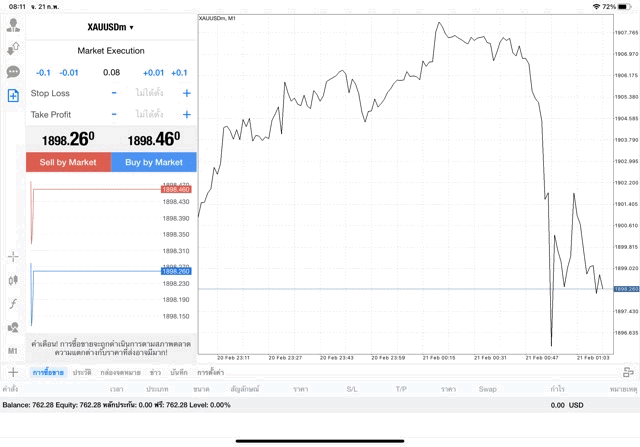Open the chat messages icon
640x447 pixels.
(13, 72)
